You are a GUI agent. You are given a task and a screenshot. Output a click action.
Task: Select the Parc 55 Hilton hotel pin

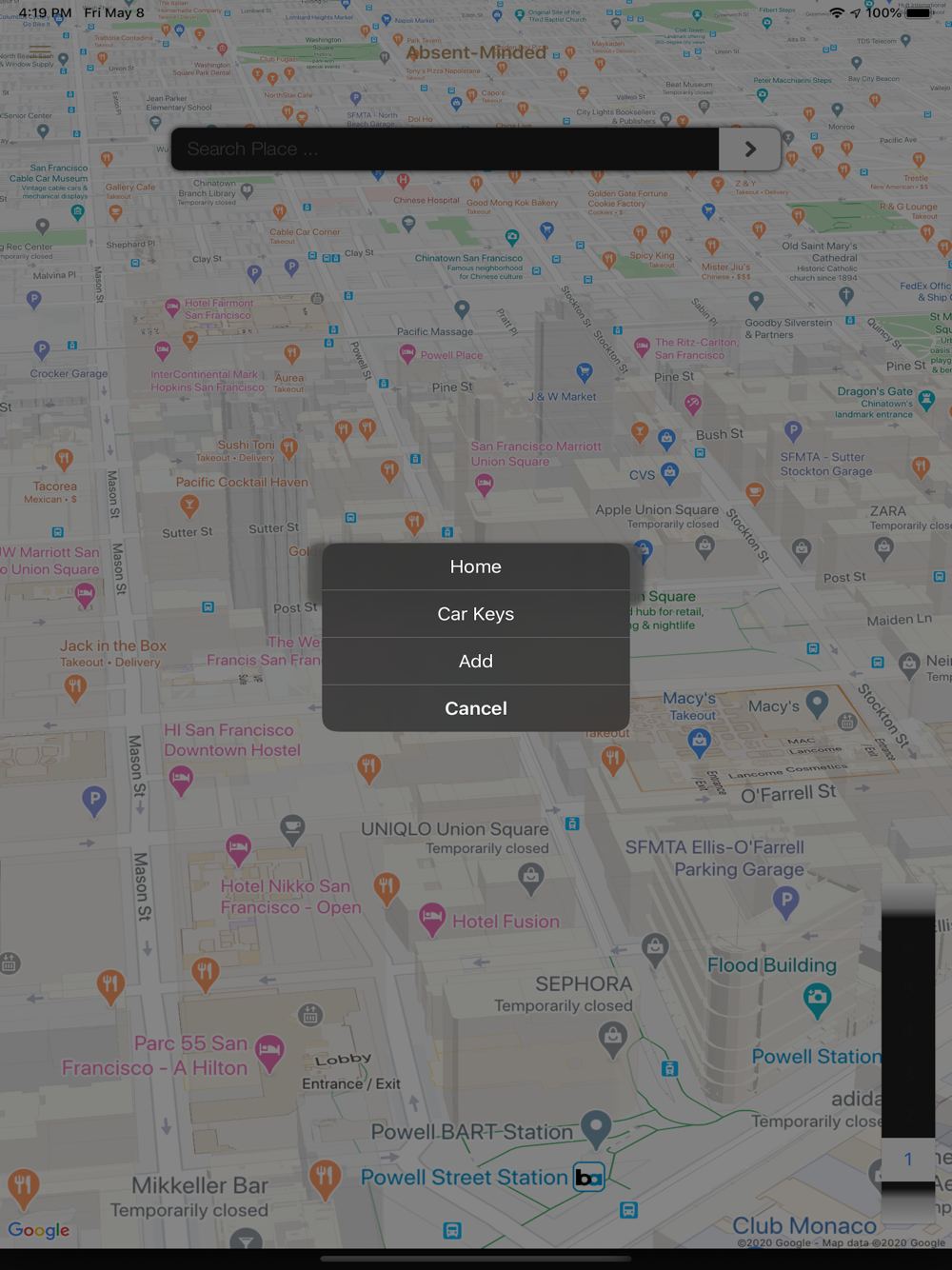point(270,1053)
